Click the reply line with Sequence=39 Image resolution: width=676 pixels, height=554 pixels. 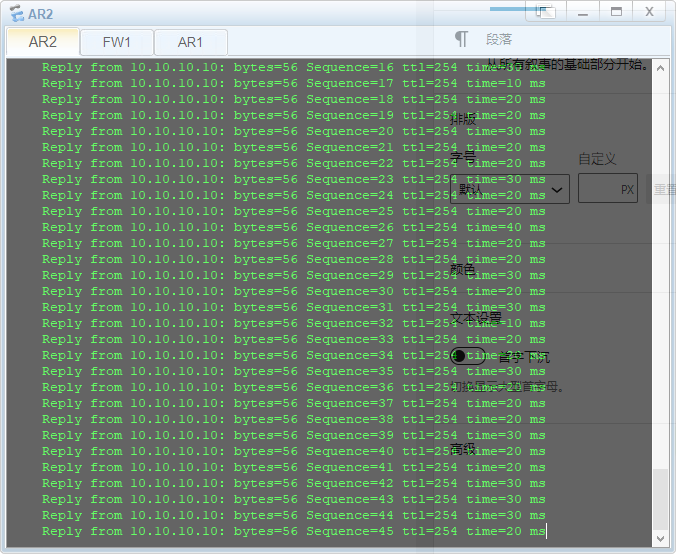coord(293,435)
